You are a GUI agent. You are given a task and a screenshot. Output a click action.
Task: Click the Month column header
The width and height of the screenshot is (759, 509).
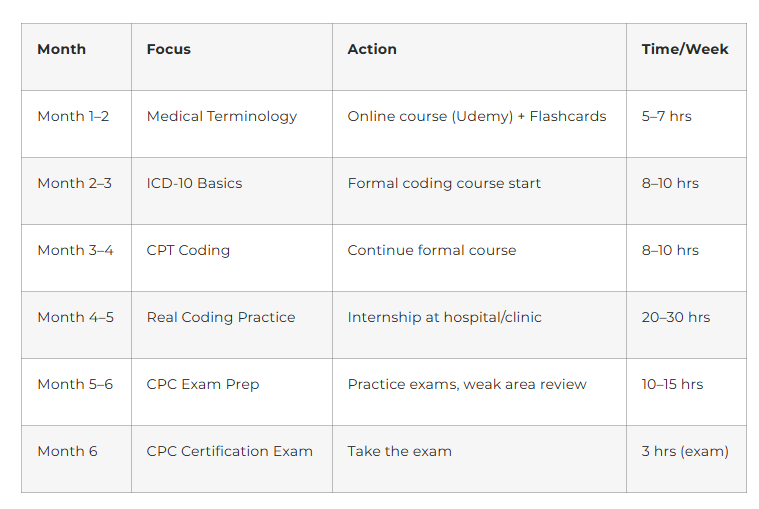(x=62, y=49)
